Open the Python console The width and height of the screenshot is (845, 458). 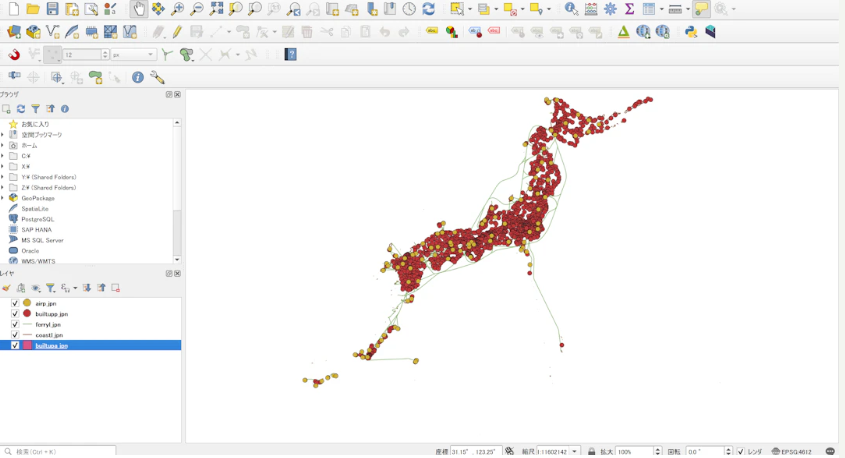pos(691,32)
